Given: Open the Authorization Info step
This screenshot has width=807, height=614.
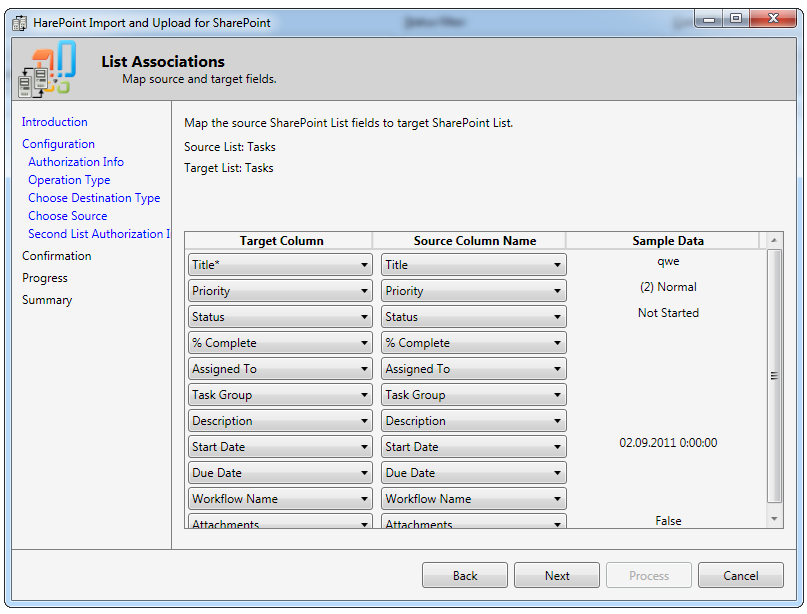Looking at the screenshot, I should click(x=76, y=162).
